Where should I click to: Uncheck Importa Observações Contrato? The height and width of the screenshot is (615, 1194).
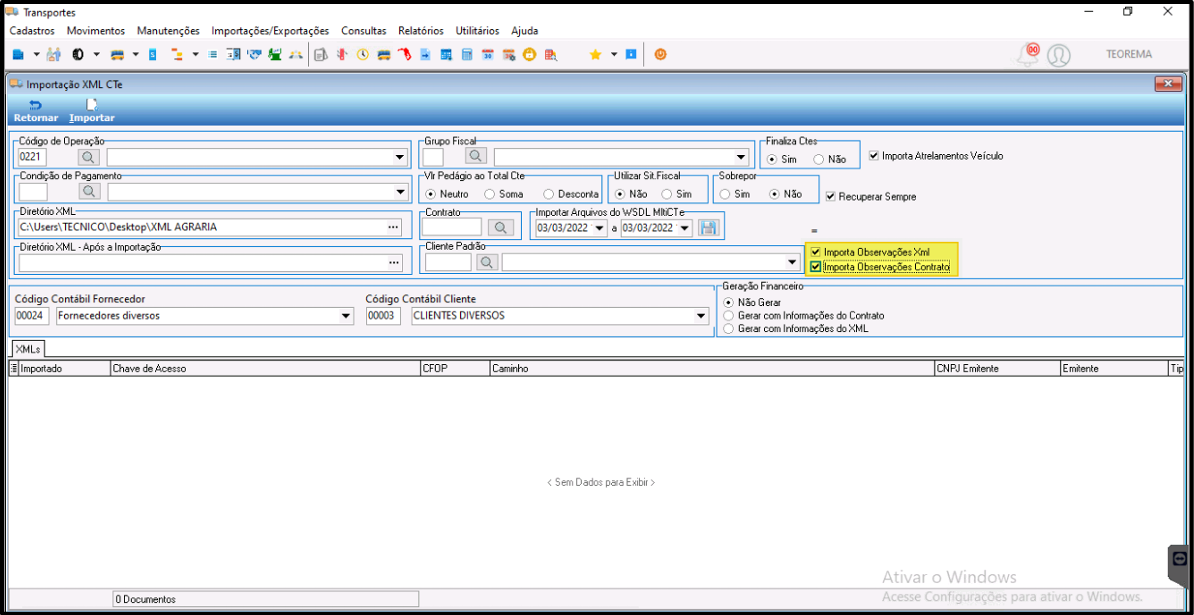coord(816,267)
